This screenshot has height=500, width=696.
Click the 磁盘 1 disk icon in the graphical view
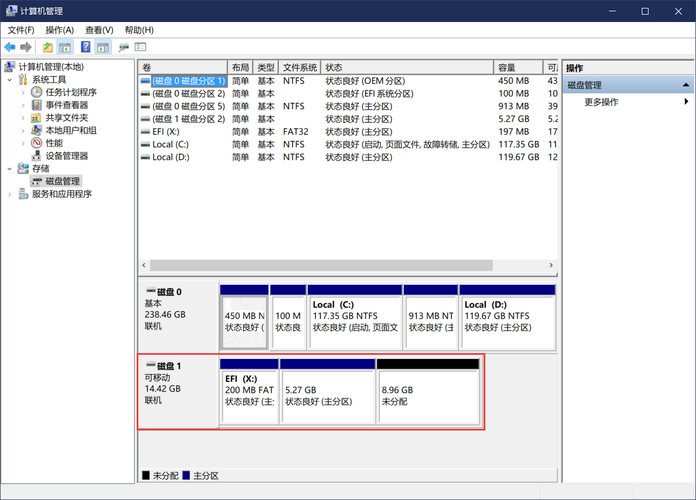click(x=151, y=365)
